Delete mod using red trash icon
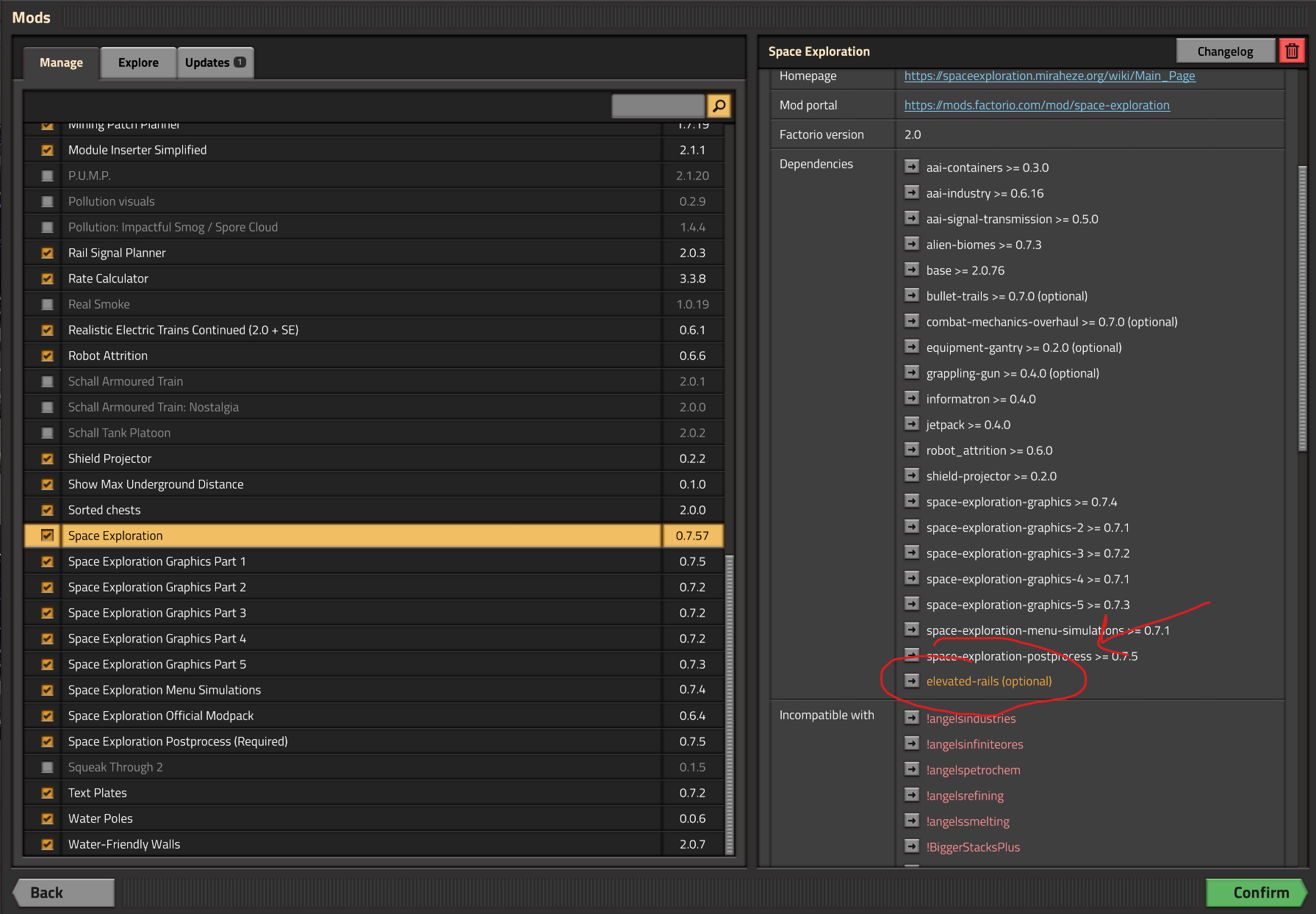 tap(1292, 51)
